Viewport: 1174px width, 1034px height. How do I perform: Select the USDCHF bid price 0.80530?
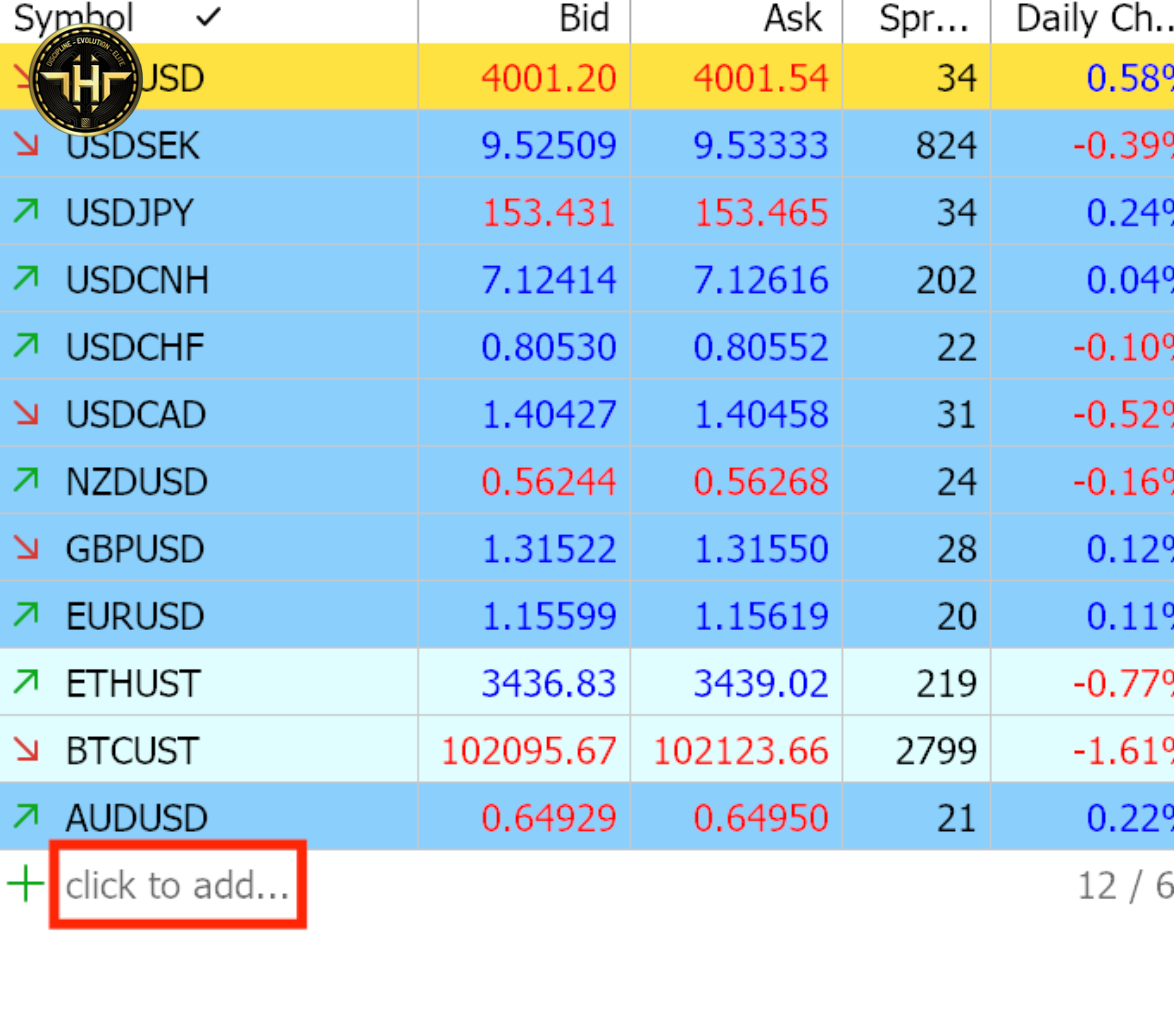pyautogui.click(x=548, y=347)
